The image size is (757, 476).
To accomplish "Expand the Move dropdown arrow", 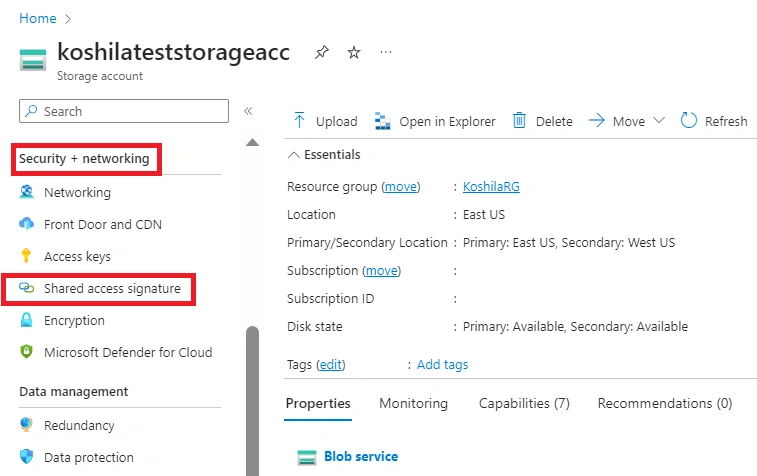I will click(x=659, y=120).
